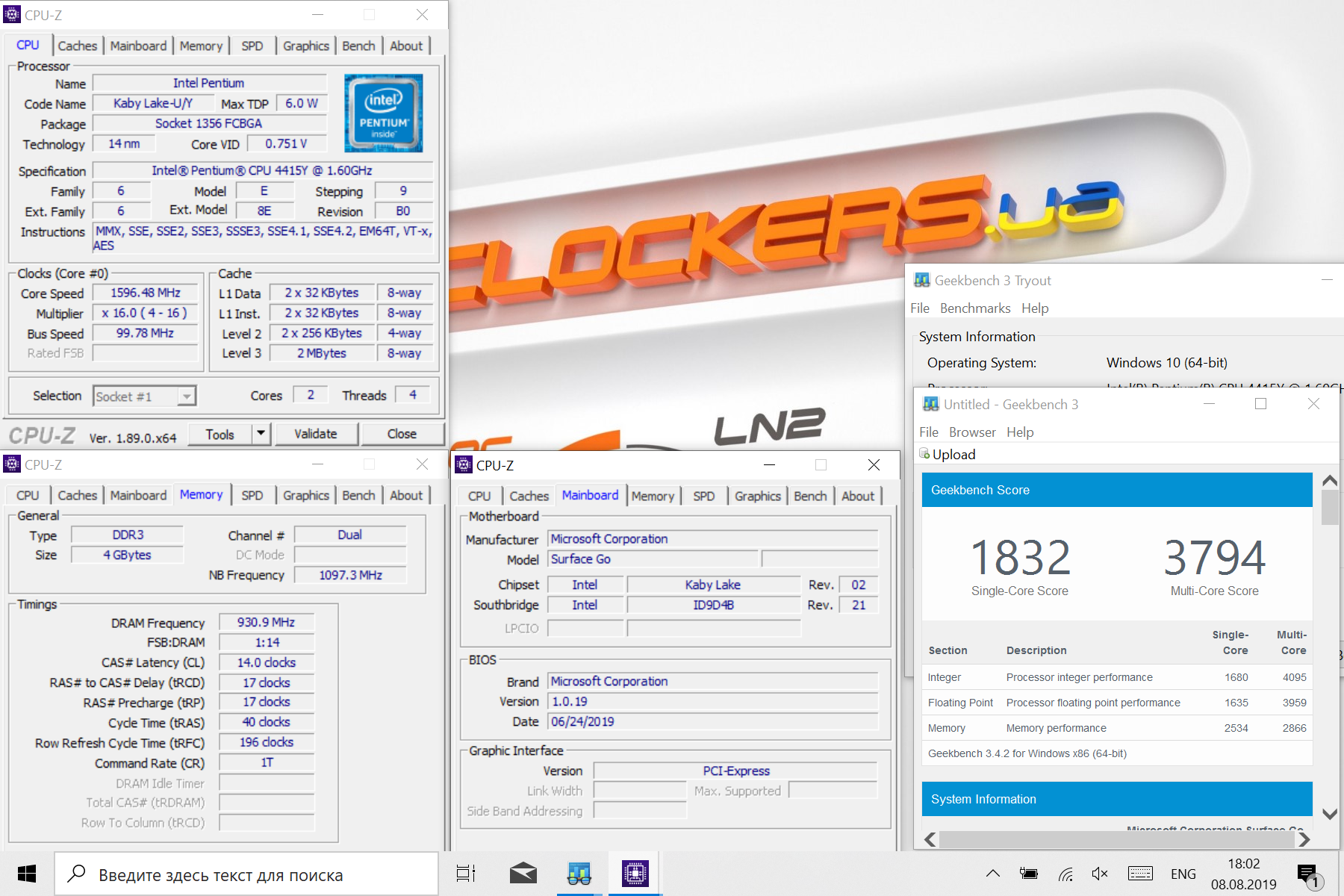
Task: Click the Memory CPU-Z window title icon
Action: [x=12, y=464]
